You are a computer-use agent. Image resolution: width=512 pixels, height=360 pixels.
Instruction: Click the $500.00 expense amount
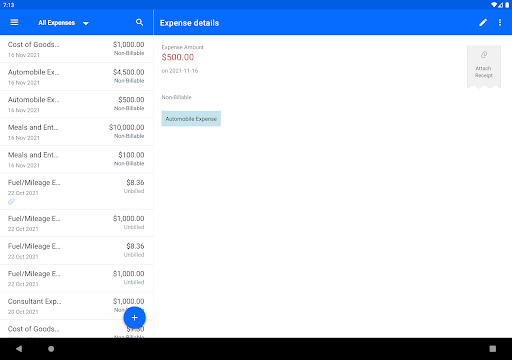coord(178,57)
